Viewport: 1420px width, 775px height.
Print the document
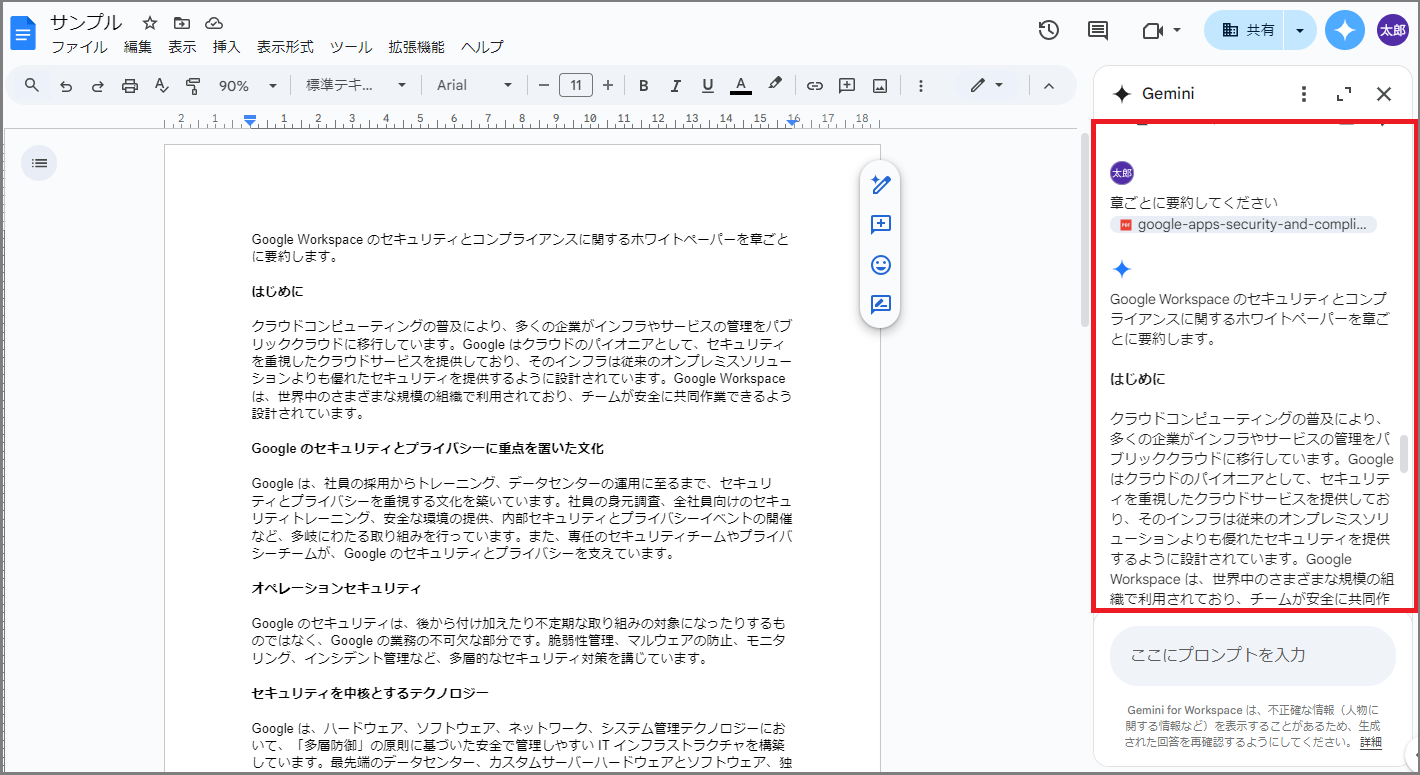coord(129,86)
